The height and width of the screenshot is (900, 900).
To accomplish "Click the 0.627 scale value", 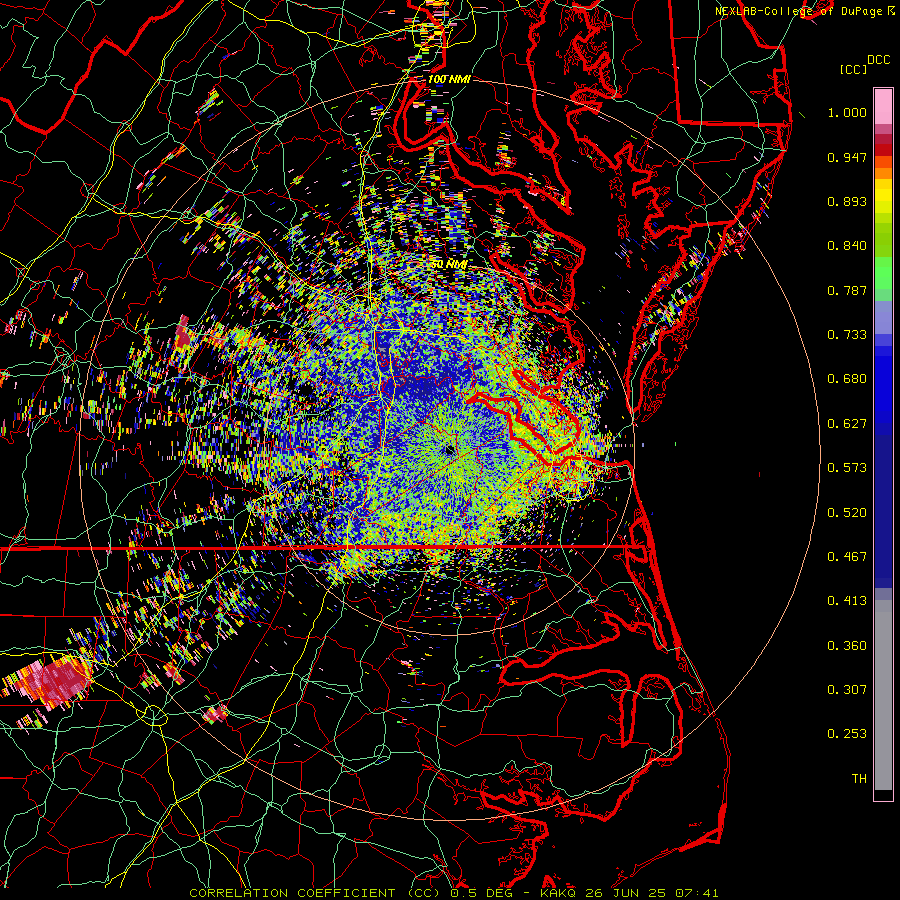I will point(847,424).
